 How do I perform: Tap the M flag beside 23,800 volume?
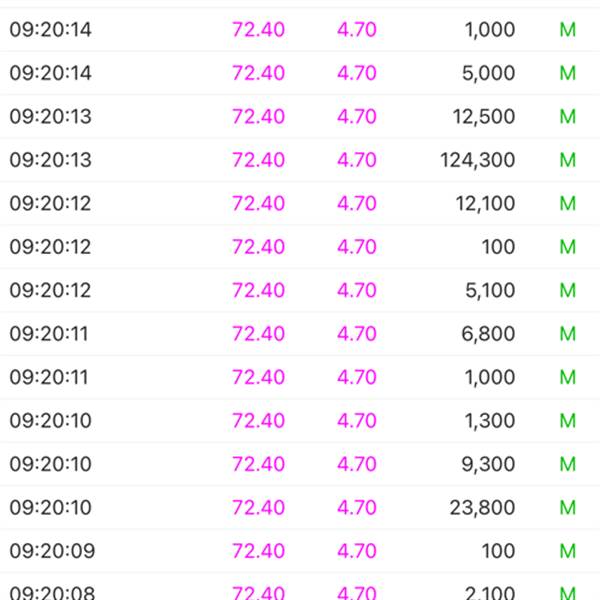[x=568, y=508]
